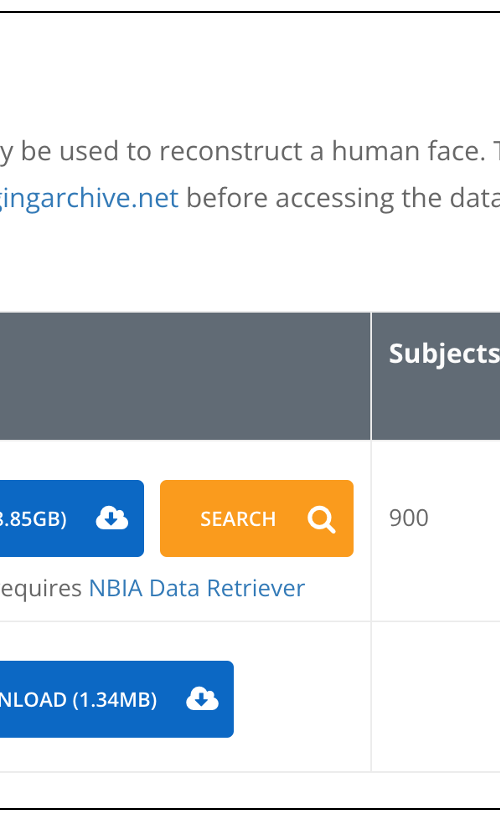Click the DOWNLOAD (1.34MB) button text

[78, 700]
